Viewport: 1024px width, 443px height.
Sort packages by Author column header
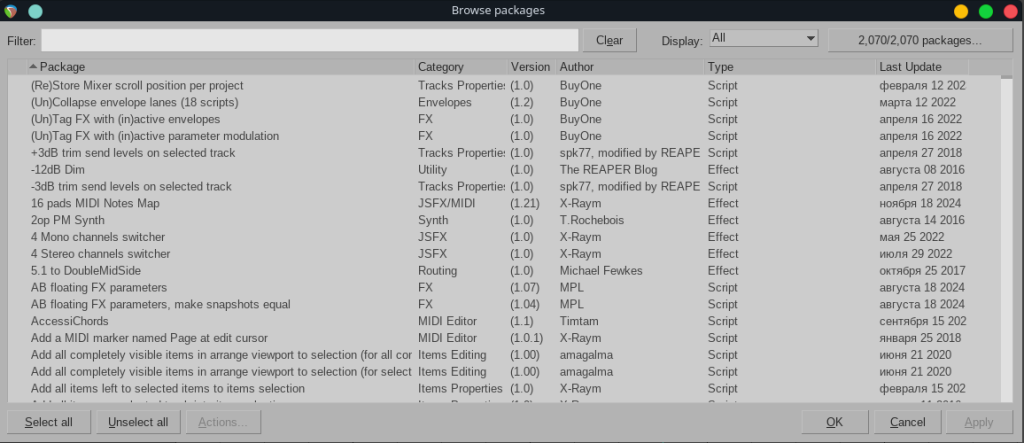(629, 67)
